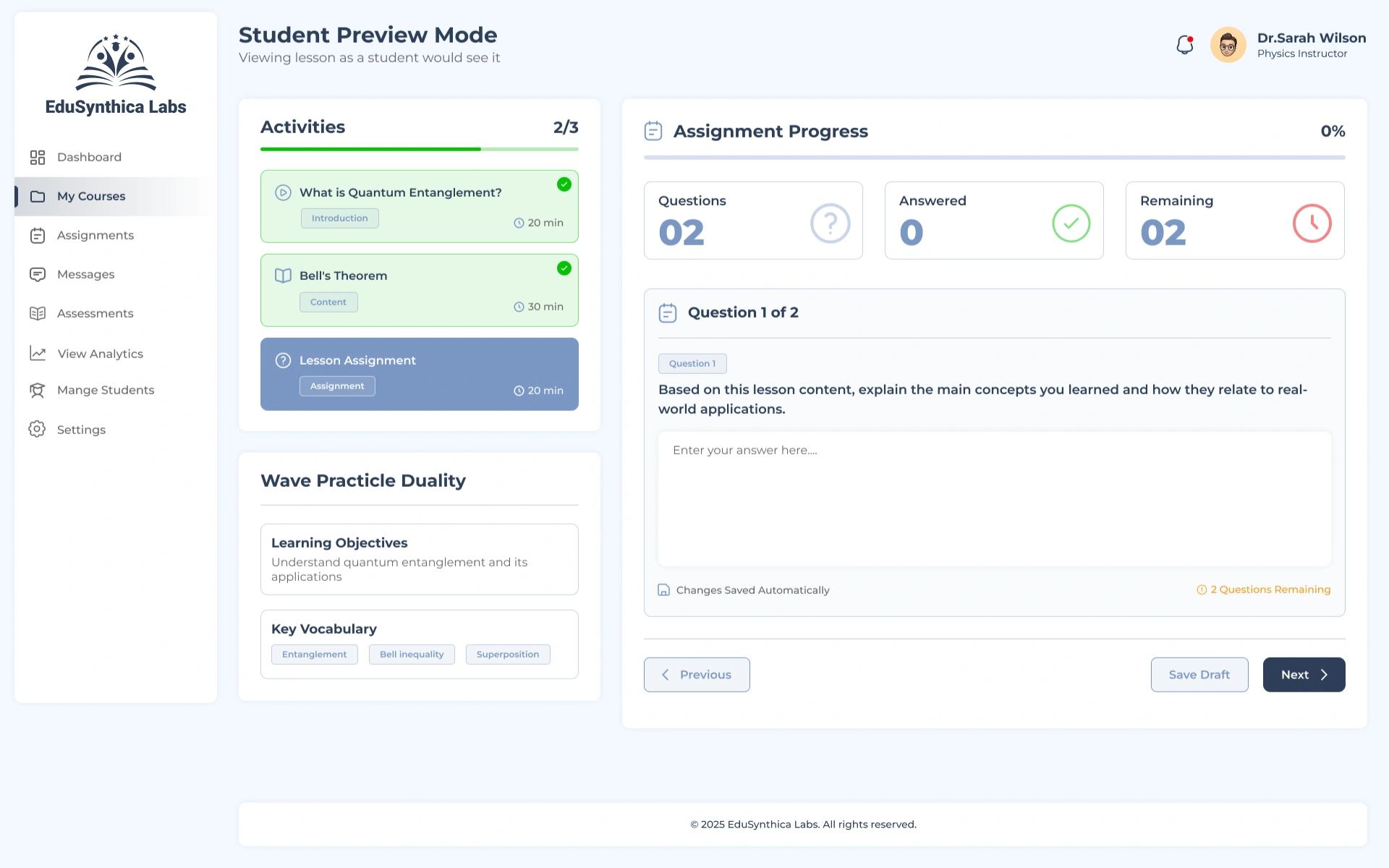Open My Courses in sidebar
The image size is (1389, 868).
click(x=91, y=196)
